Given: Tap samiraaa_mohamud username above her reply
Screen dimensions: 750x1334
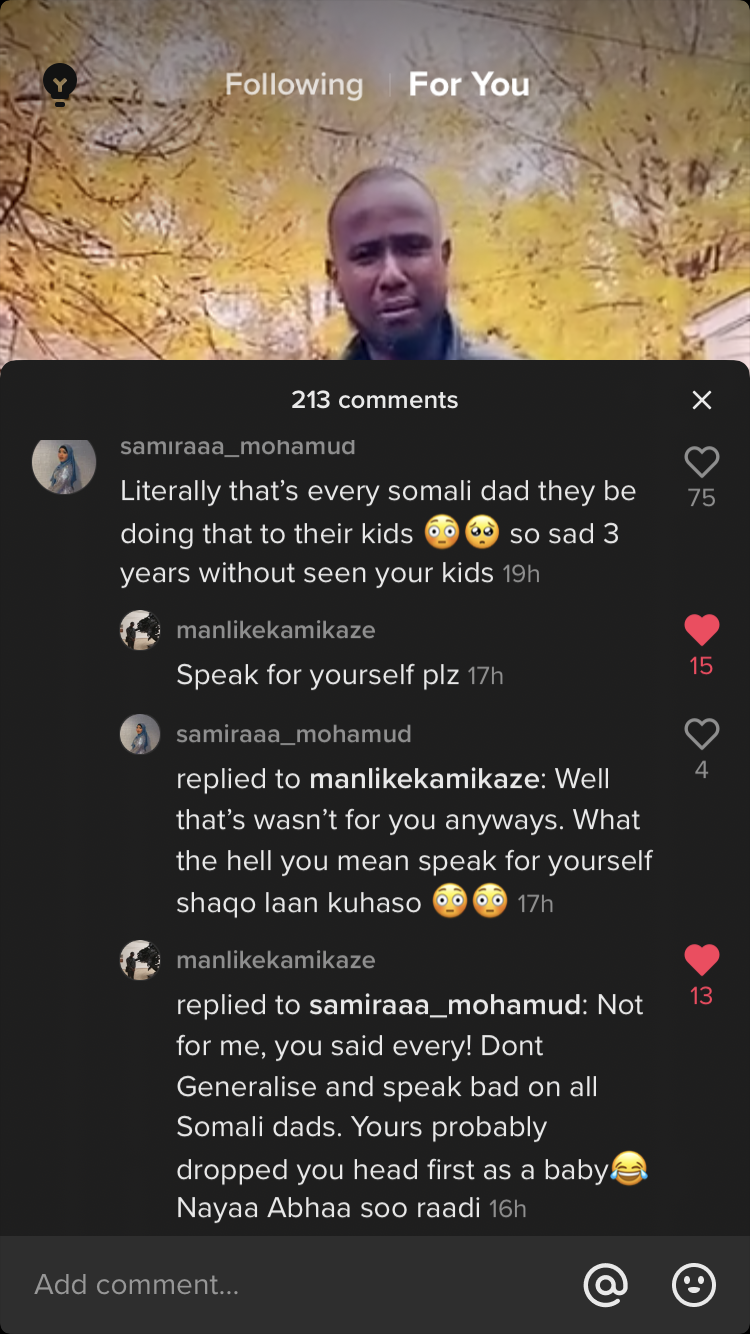Looking at the screenshot, I should (x=293, y=734).
